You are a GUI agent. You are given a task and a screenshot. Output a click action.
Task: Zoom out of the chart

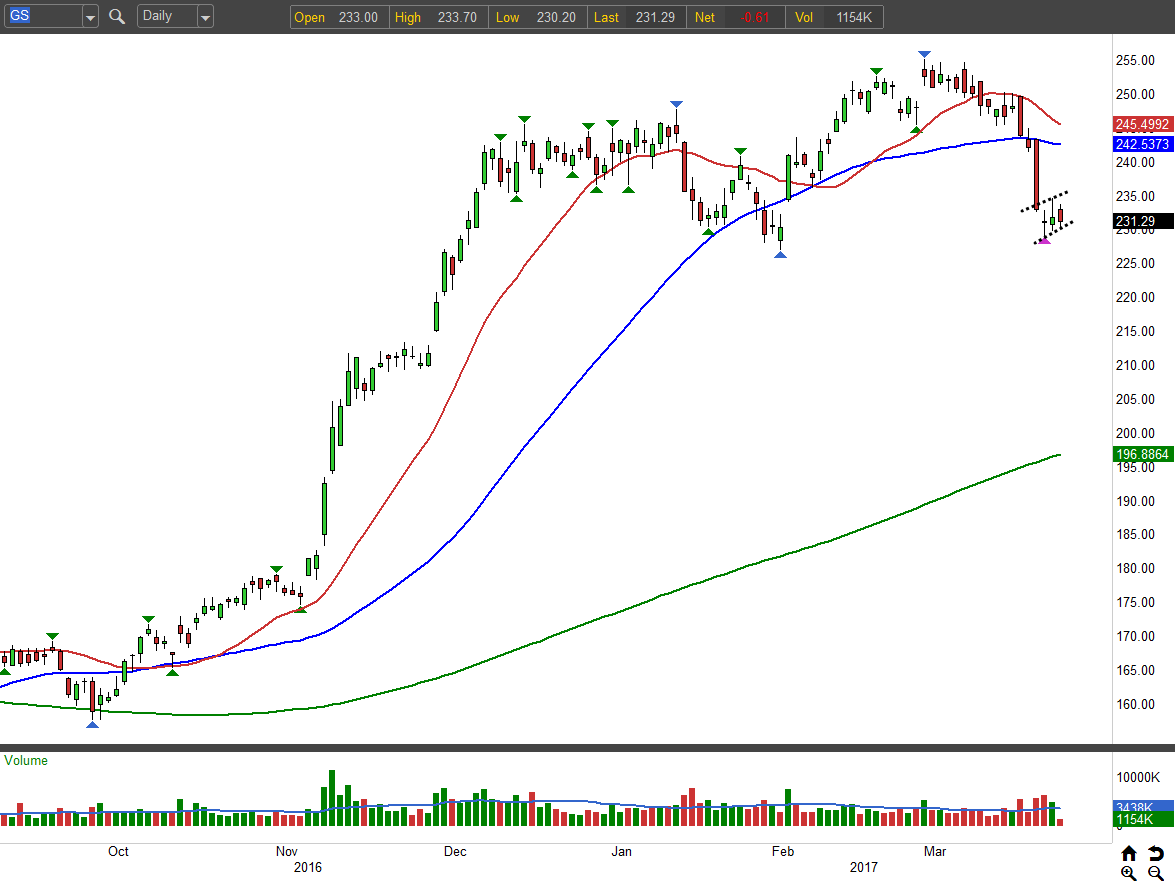pyautogui.click(x=1156, y=873)
